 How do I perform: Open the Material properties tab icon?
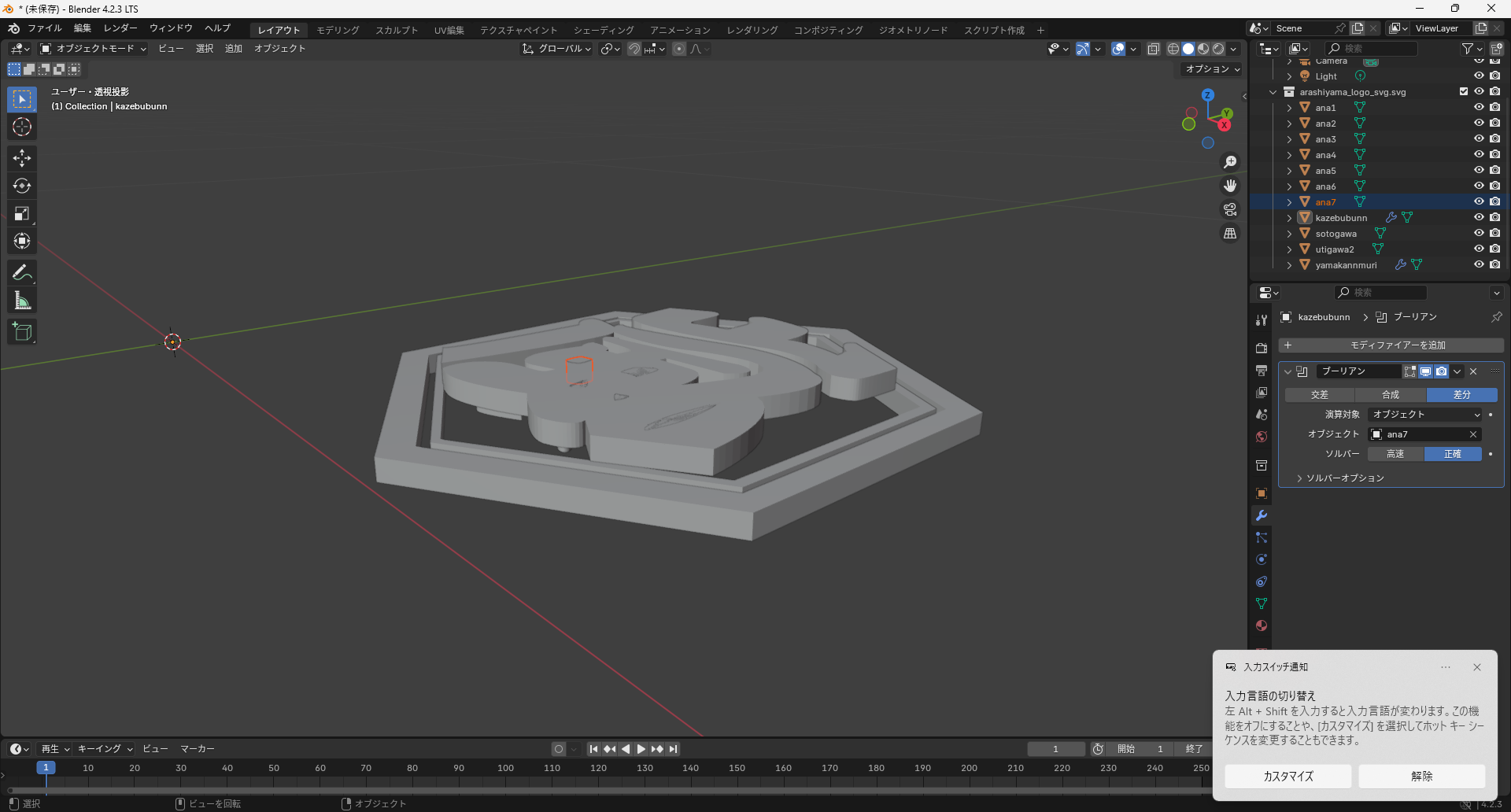click(1262, 626)
